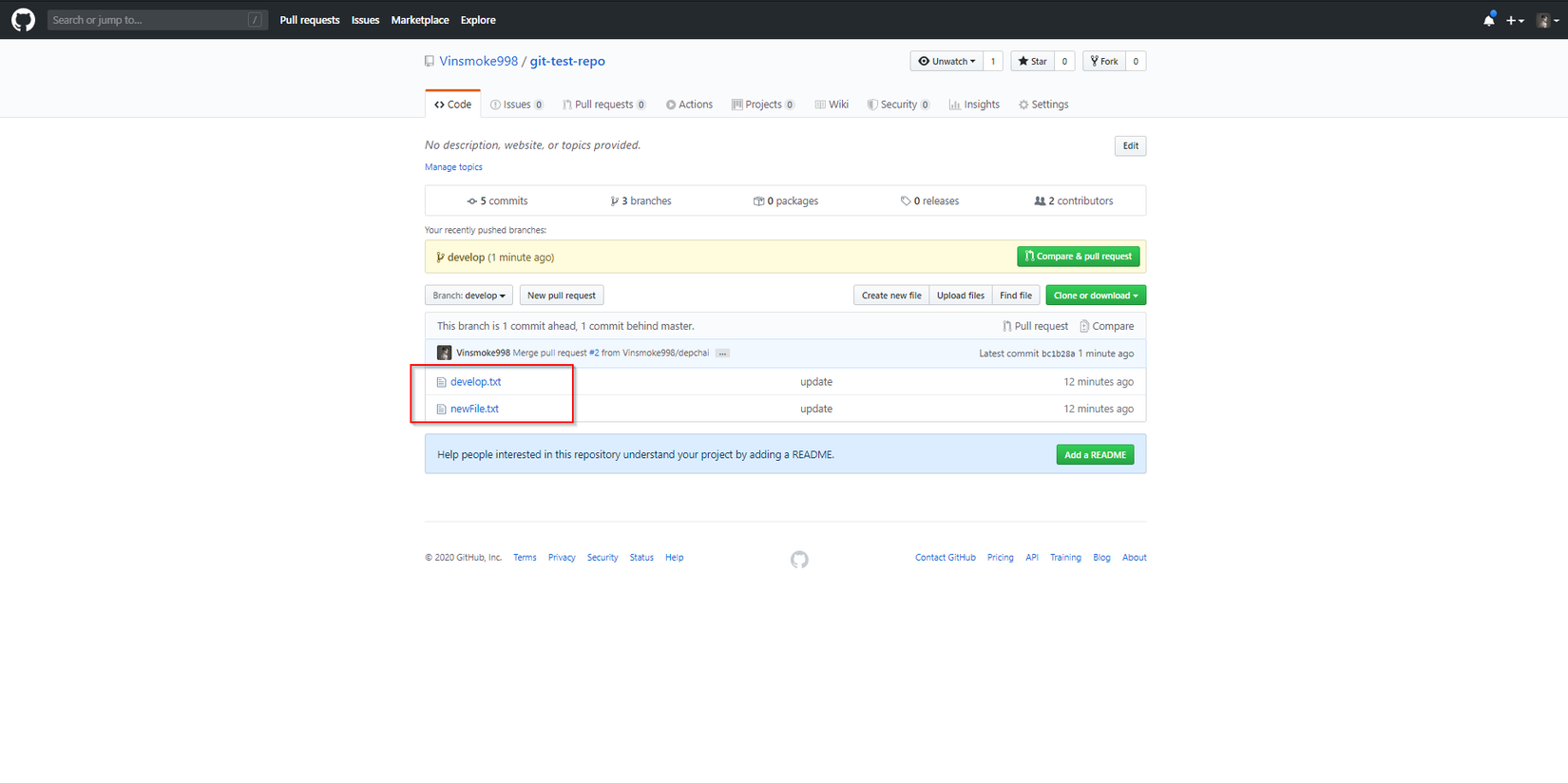Viewport: 1568px width, 783px height.
Task: Open the Contact GitHub footer link
Action: click(x=946, y=558)
